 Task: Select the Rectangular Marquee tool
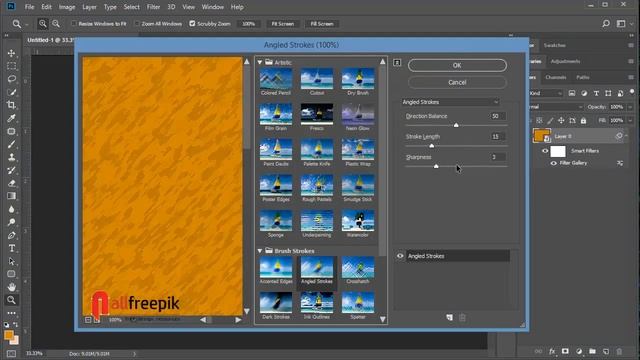point(11,66)
